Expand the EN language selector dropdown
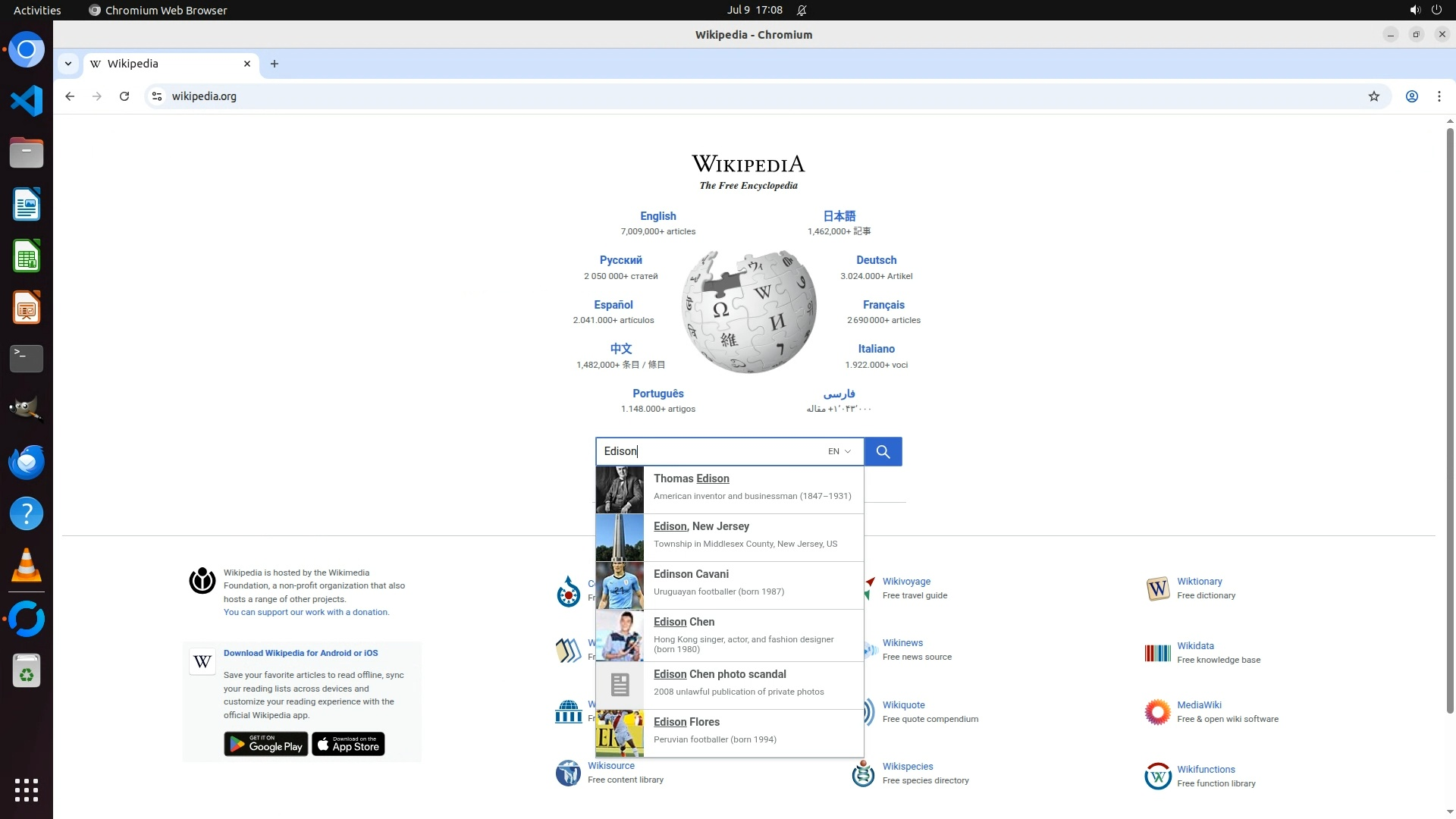The width and height of the screenshot is (1456, 819). click(x=839, y=452)
